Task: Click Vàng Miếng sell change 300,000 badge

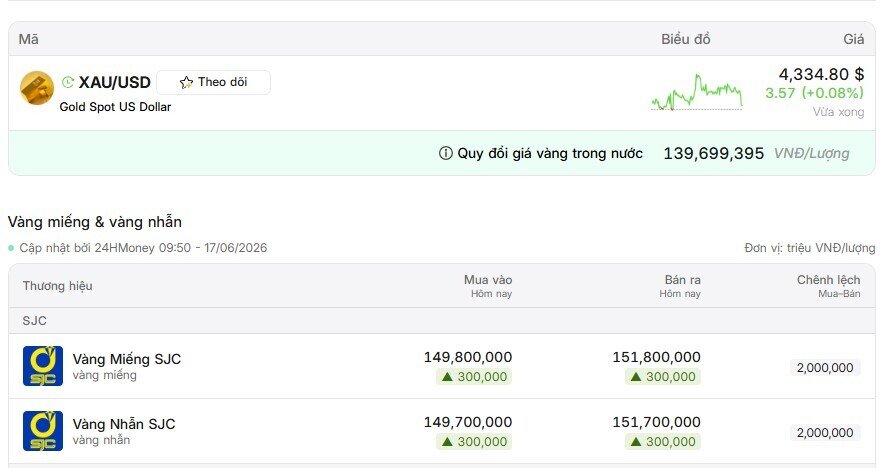Action: click(x=663, y=377)
